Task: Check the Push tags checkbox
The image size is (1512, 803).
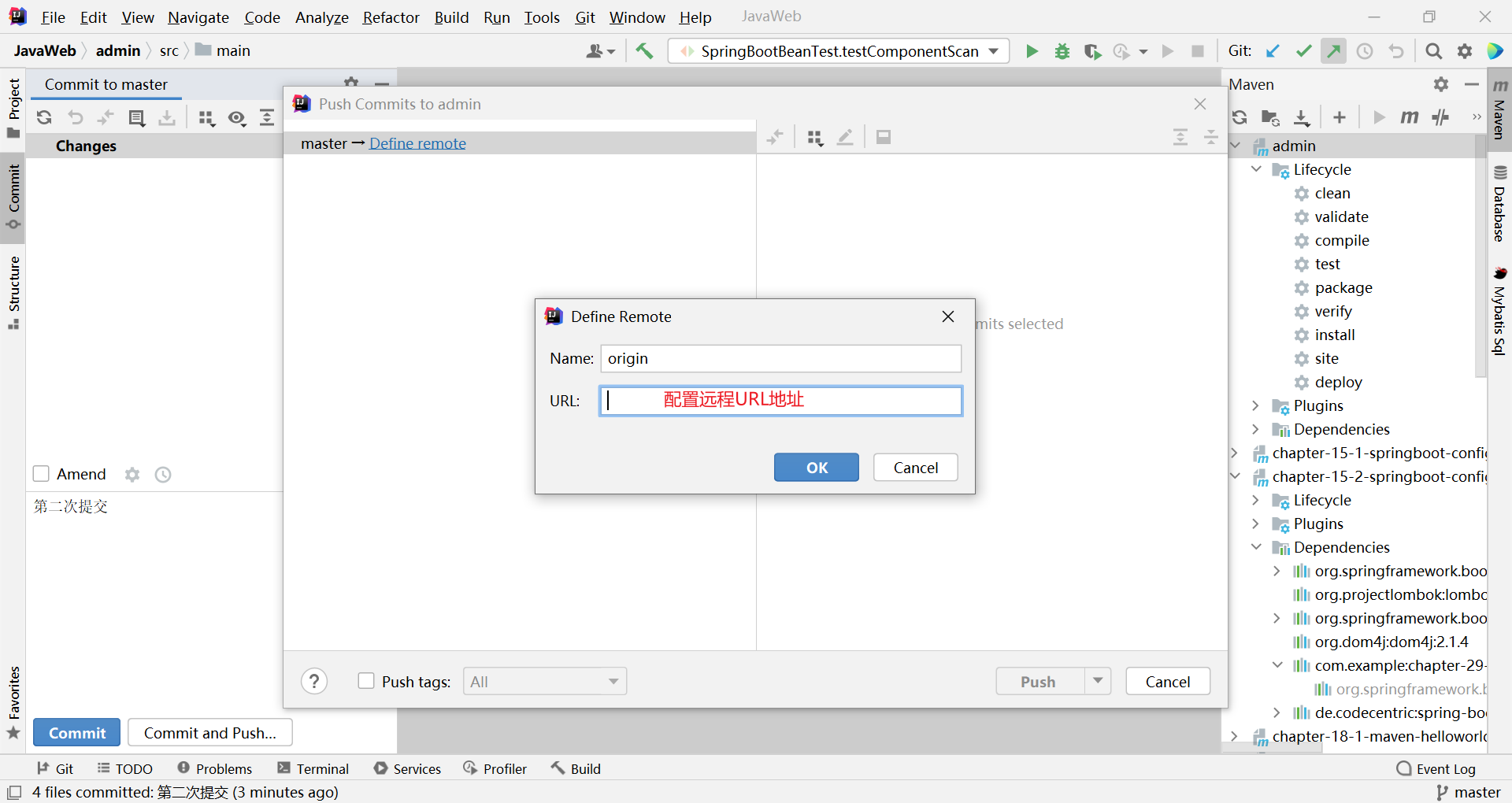Action: coord(366,681)
